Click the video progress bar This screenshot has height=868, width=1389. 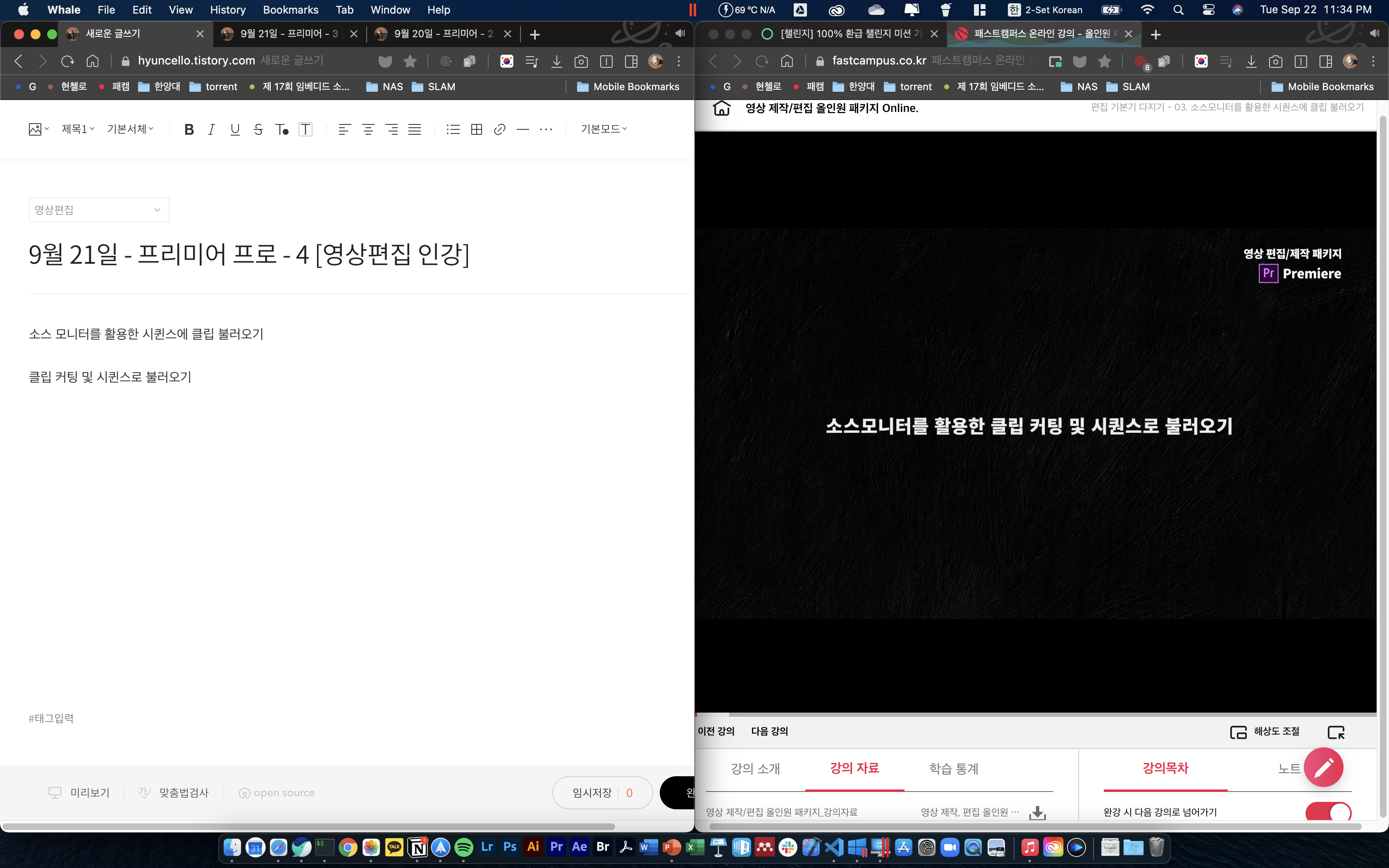1033,715
